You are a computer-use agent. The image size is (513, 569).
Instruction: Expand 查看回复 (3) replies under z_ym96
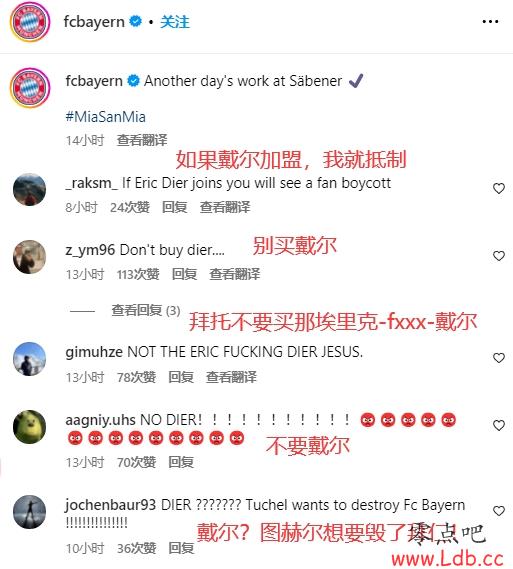[145, 310]
